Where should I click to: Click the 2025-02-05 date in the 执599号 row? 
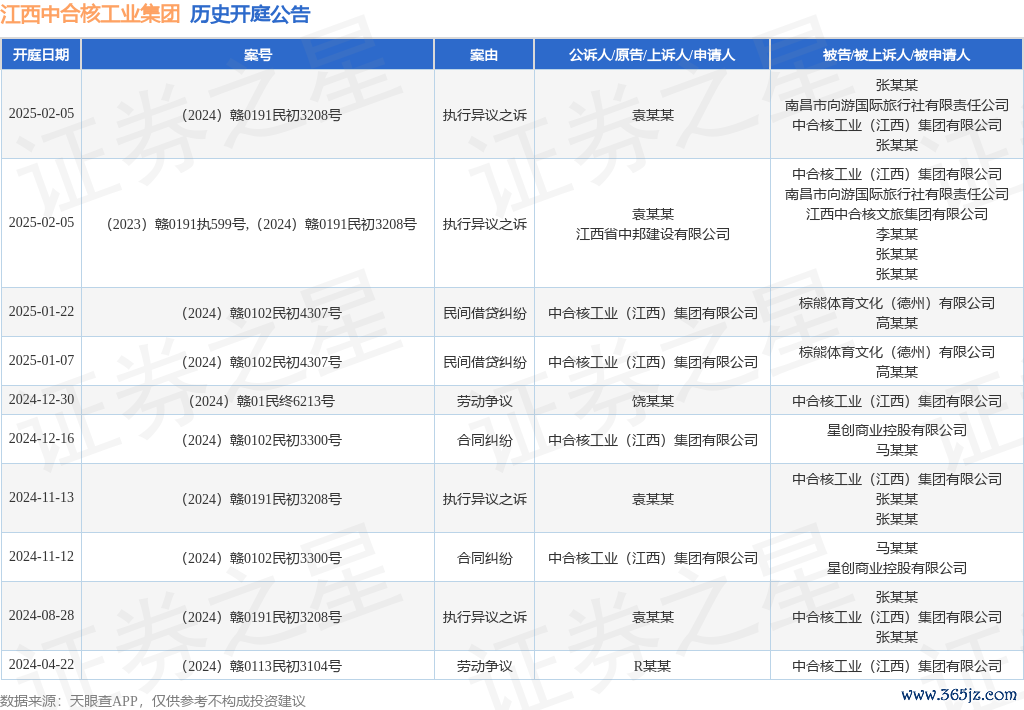tap(41, 223)
